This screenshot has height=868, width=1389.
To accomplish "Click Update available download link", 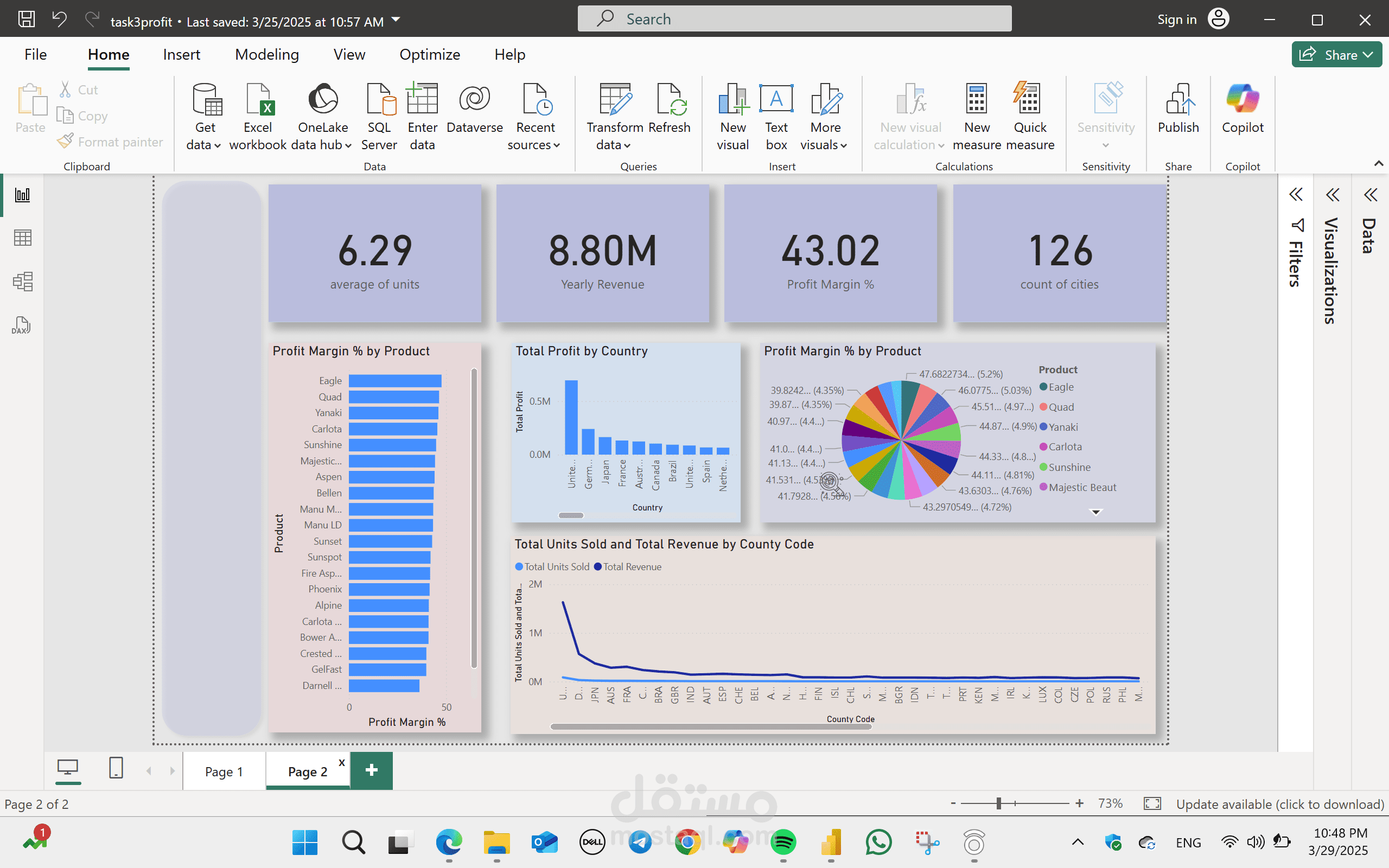I will point(1280,803).
